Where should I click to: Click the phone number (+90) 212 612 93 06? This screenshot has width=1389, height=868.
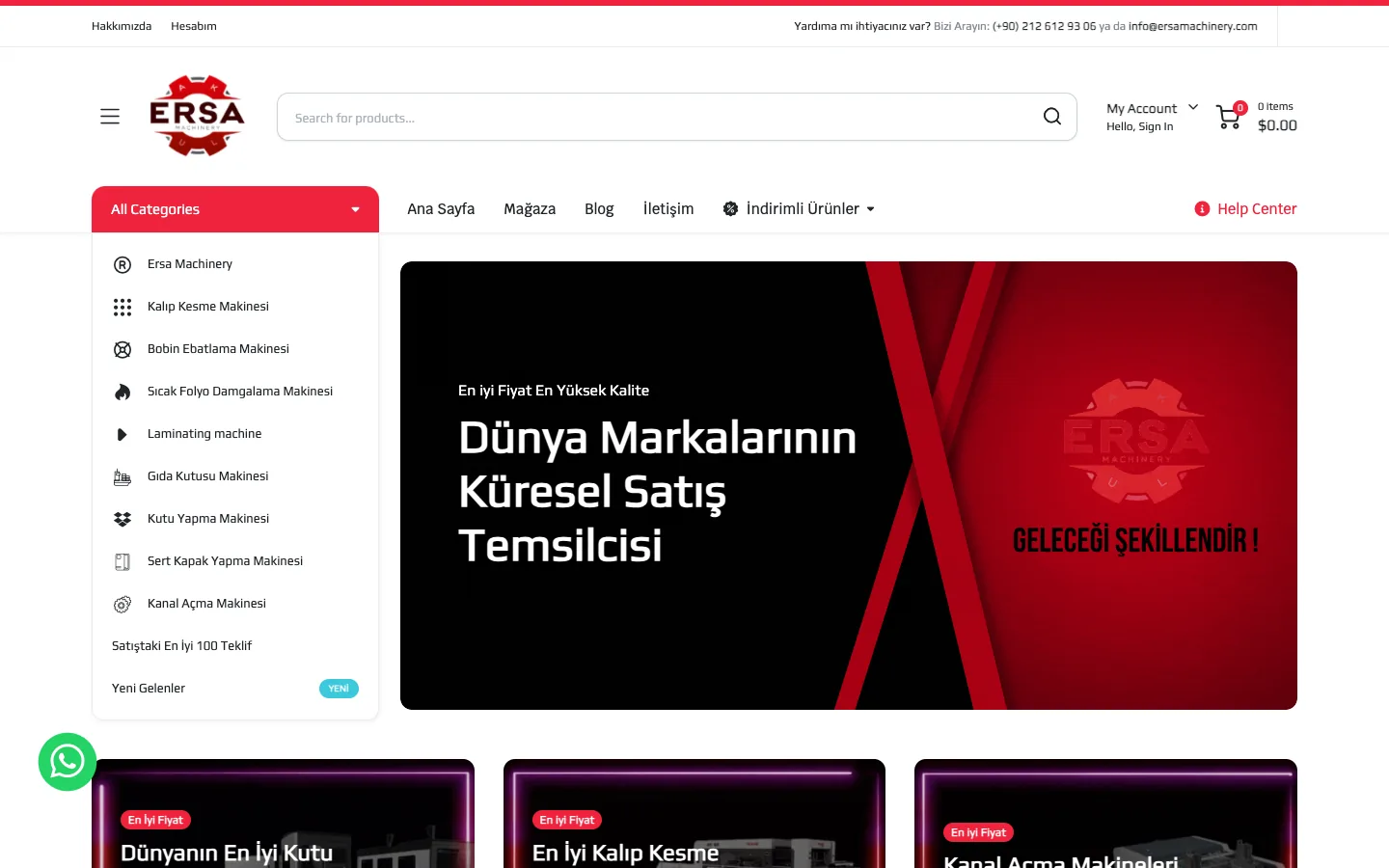click(1044, 26)
